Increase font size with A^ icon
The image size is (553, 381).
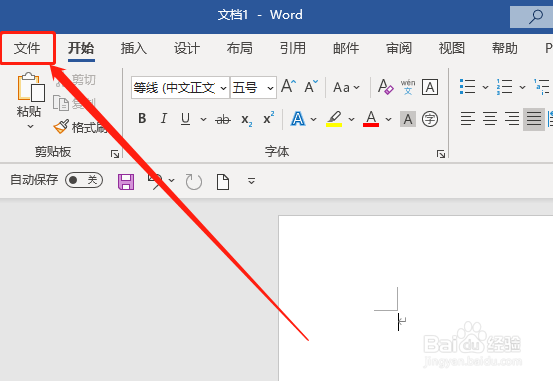coord(288,86)
